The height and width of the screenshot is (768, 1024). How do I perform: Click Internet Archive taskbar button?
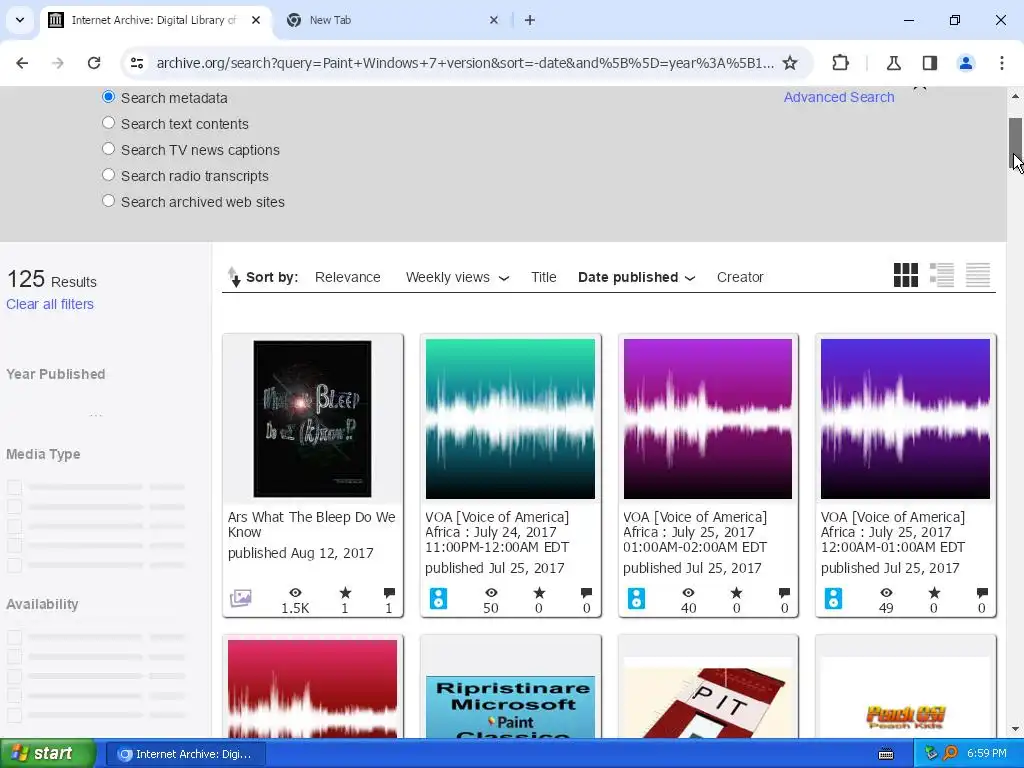[185, 754]
